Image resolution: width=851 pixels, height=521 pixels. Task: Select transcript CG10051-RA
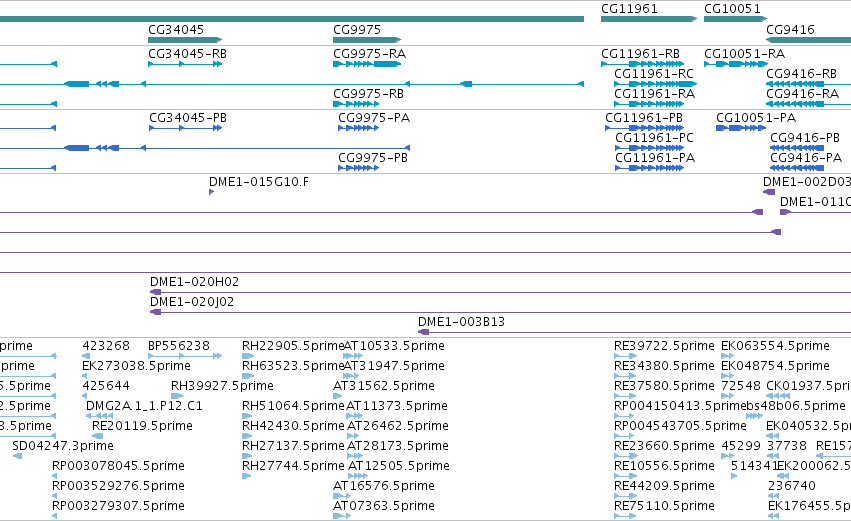coord(745,53)
